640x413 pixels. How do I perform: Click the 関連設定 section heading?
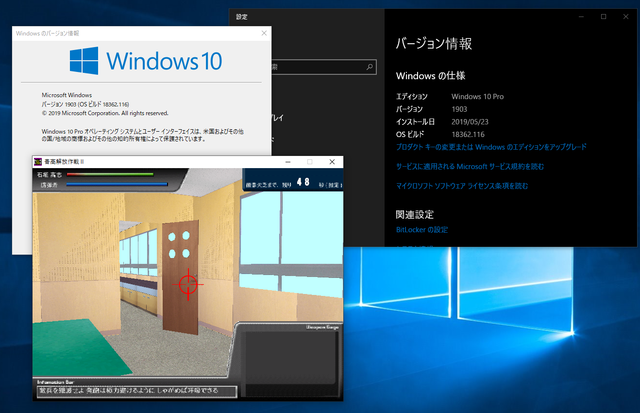(x=415, y=215)
